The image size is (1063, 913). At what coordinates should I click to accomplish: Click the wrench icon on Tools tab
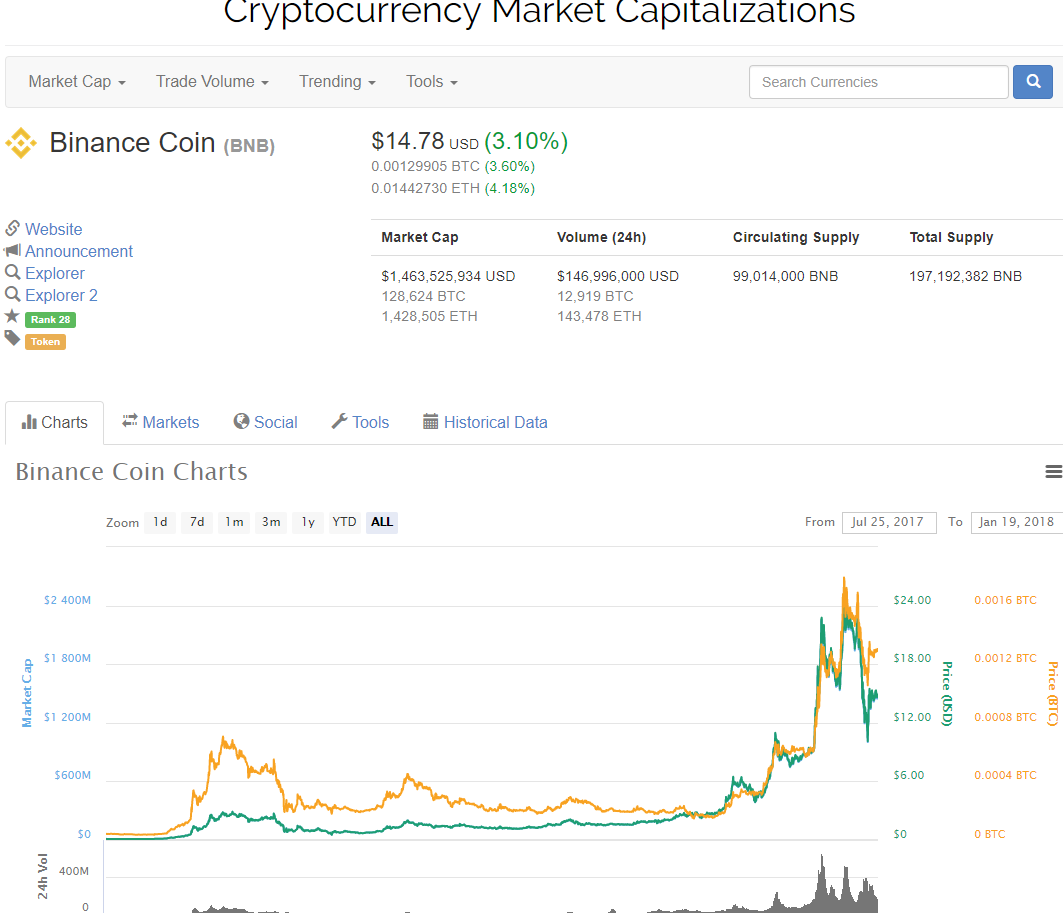click(339, 422)
